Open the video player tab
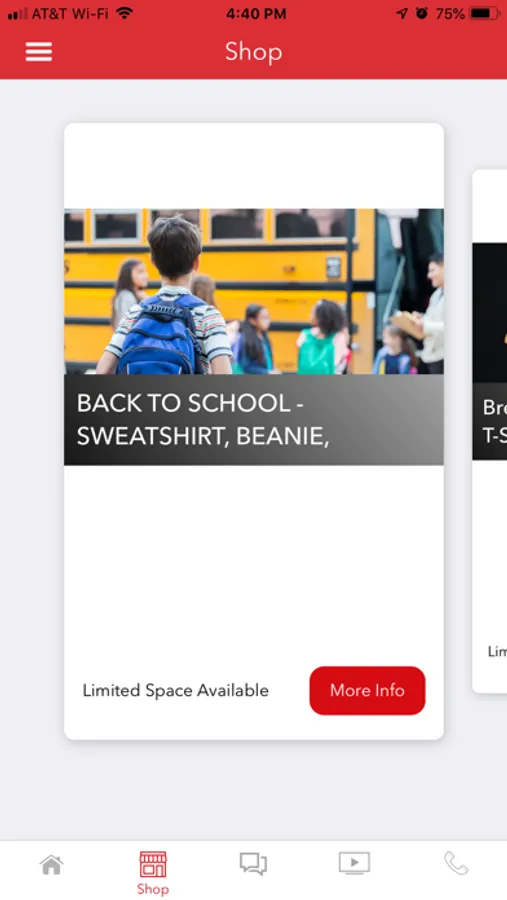 pyautogui.click(x=354, y=863)
